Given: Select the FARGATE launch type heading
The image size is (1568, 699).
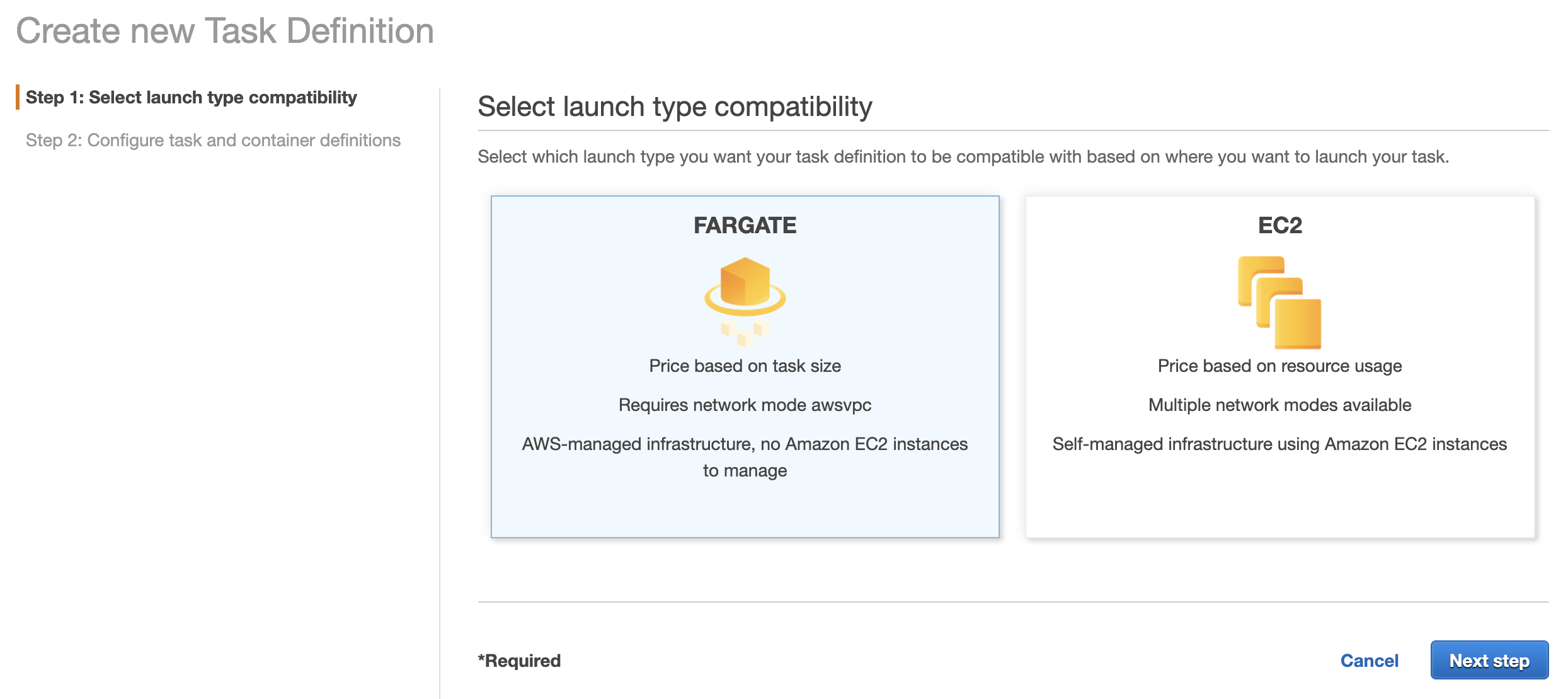Looking at the screenshot, I should [x=745, y=226].
